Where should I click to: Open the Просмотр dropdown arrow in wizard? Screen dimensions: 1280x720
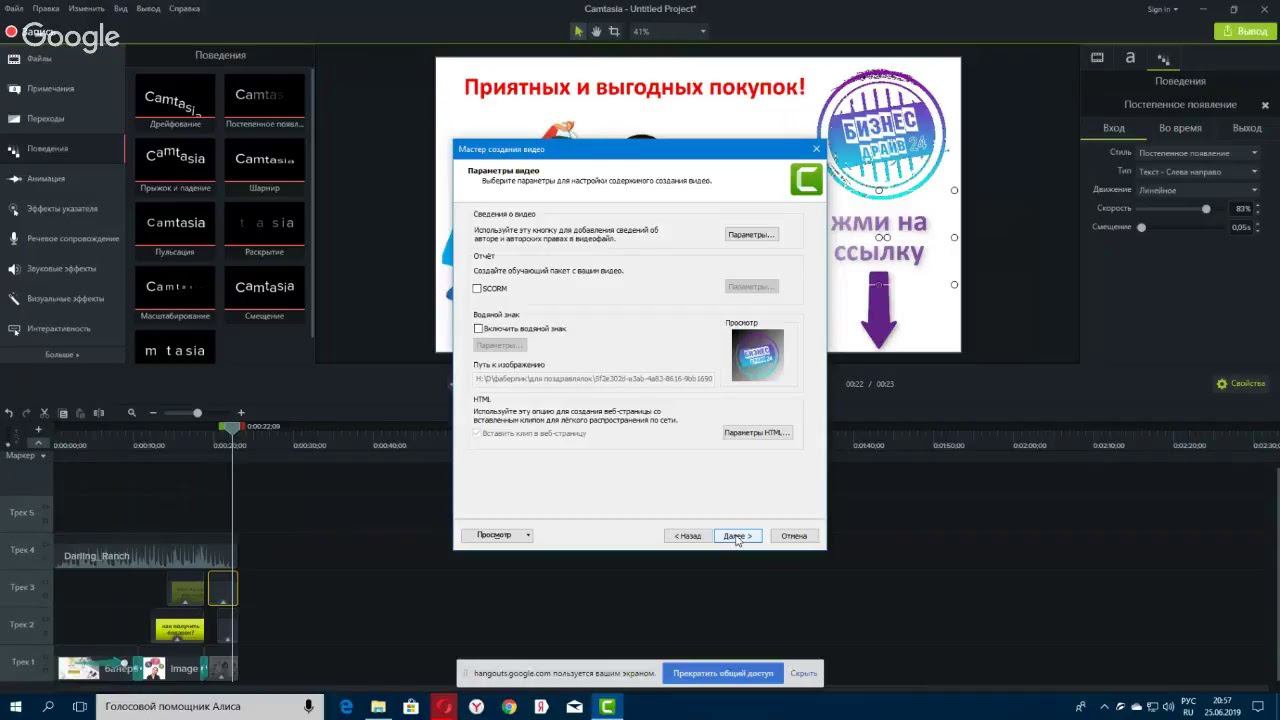tap(528, 535)
